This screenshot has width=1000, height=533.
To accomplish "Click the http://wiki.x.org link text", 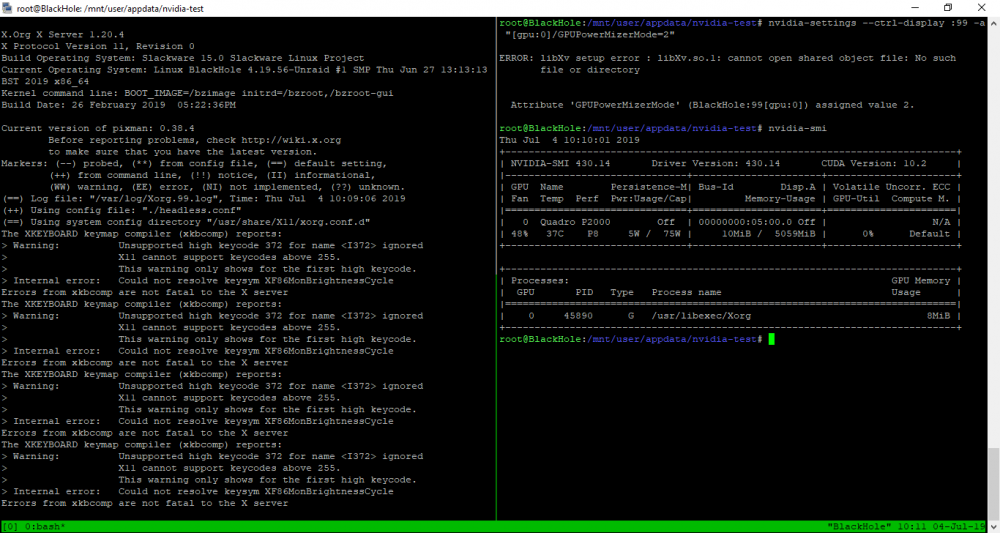I will tap(289, 140).
